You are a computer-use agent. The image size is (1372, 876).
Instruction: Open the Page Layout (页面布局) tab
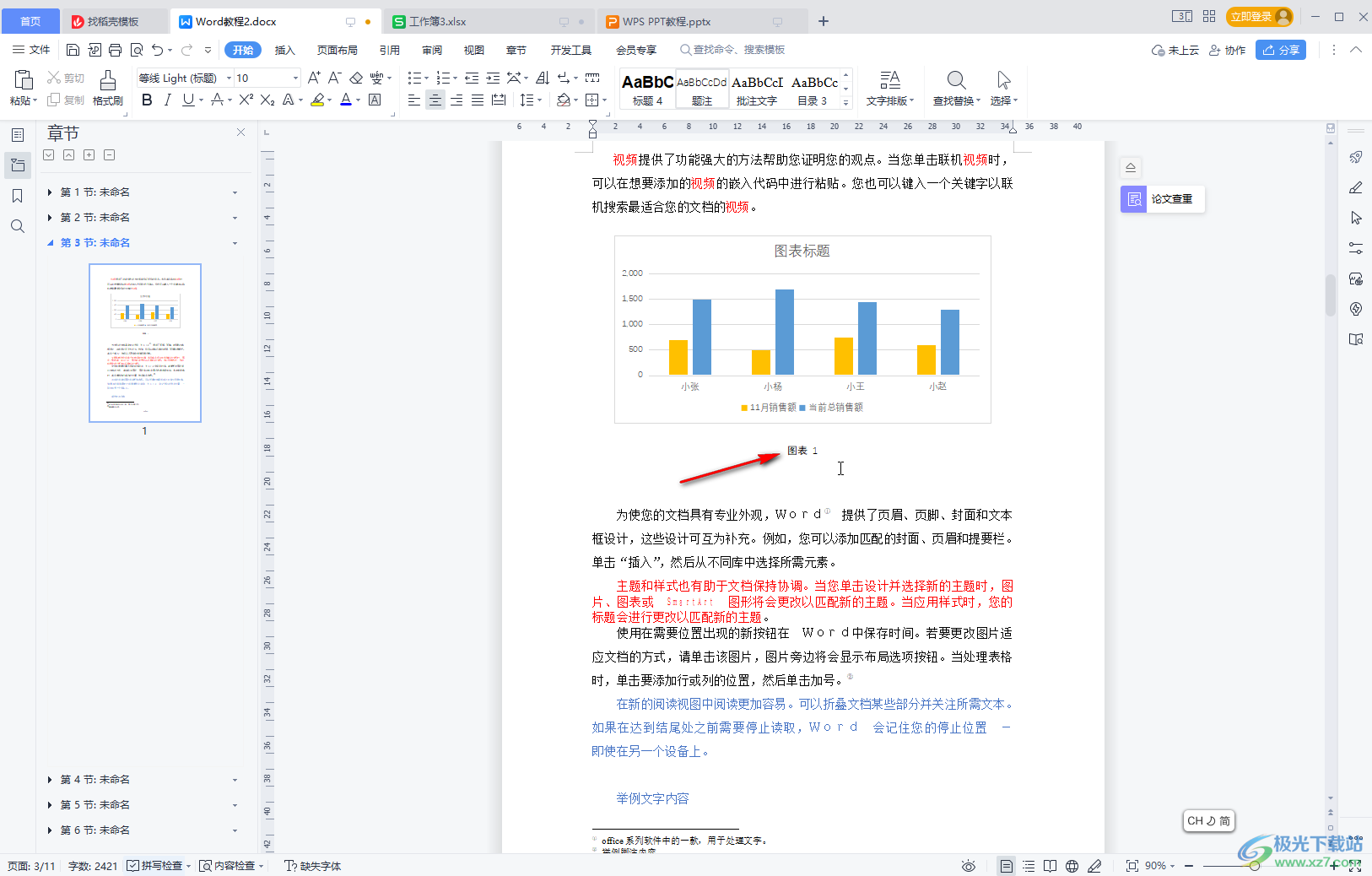pyautogui.click(x=338, y=50)
